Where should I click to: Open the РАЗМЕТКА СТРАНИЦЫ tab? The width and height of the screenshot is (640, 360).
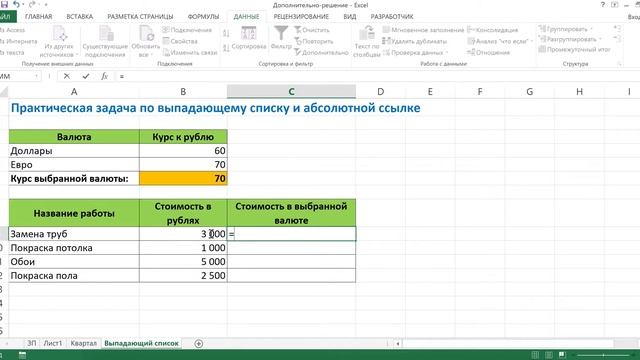coord(140,16)
